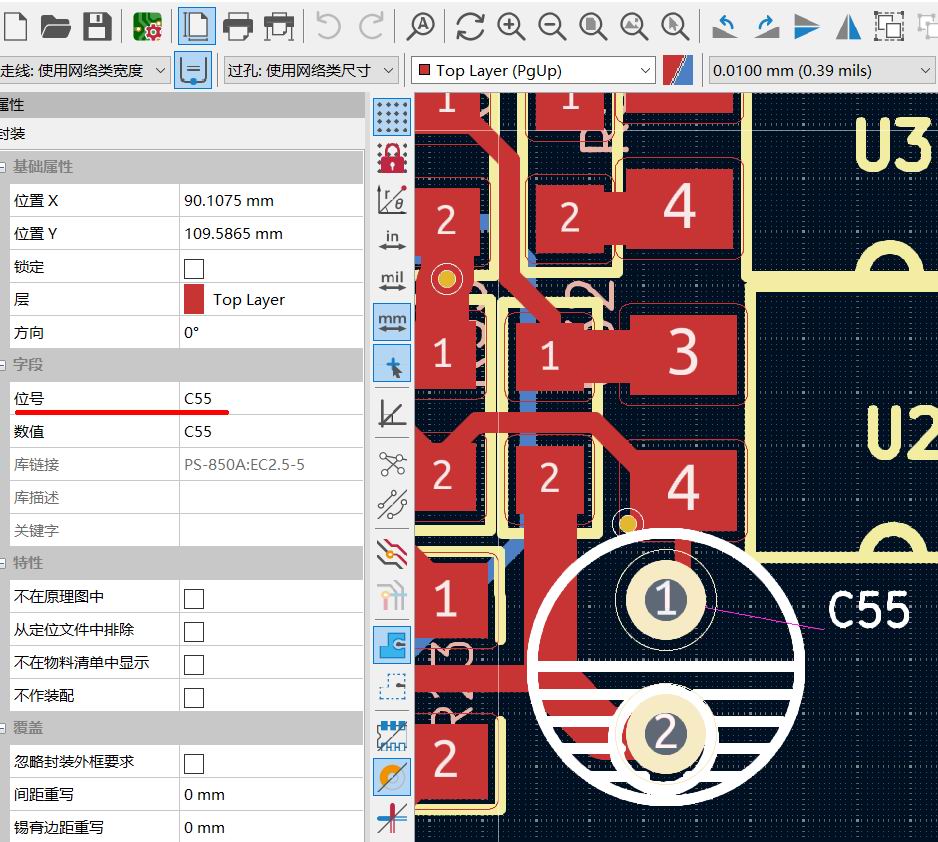Click the Undo arrow icon
Screen dimensions: 938x842
(328, 26)
